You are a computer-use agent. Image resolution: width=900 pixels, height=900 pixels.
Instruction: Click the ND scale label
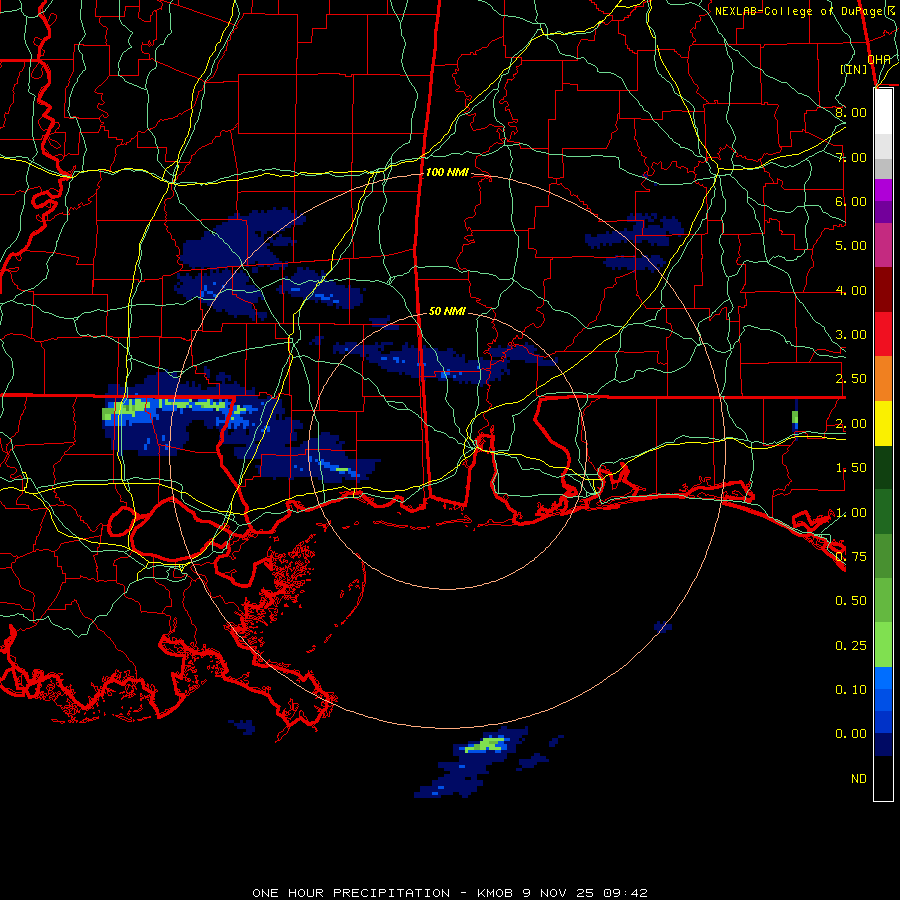859,779
